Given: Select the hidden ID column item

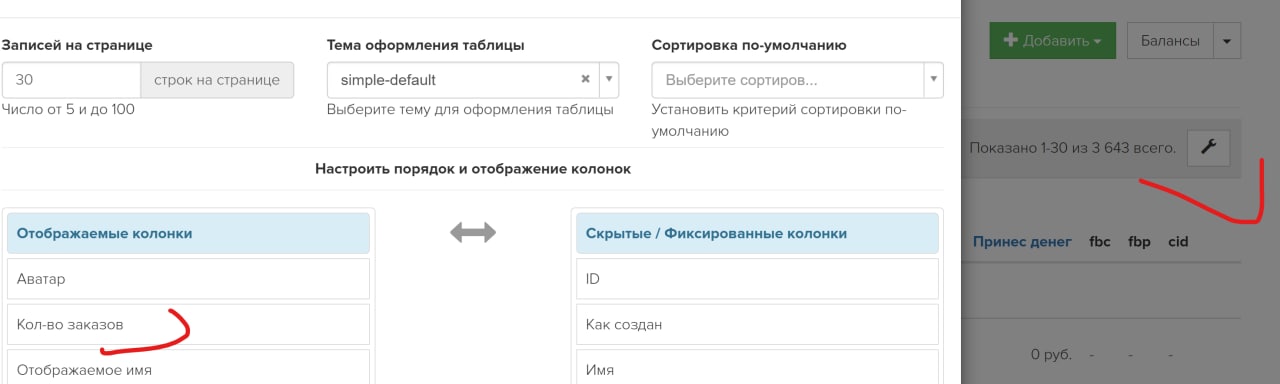Looking at the screenshot, I should 757,279.
